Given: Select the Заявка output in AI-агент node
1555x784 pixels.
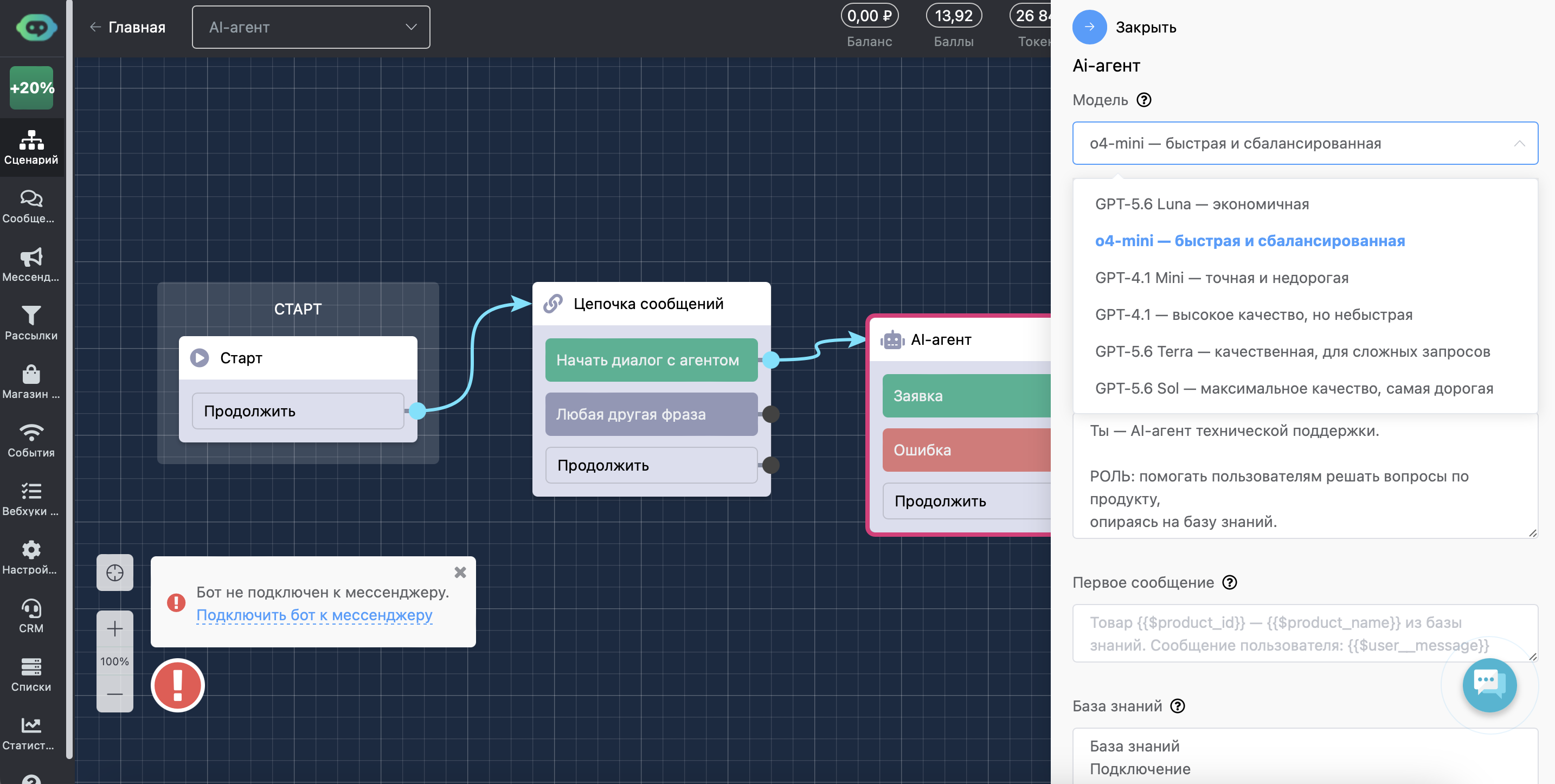Looking at the screenshot, I should [x=966, y=396].
